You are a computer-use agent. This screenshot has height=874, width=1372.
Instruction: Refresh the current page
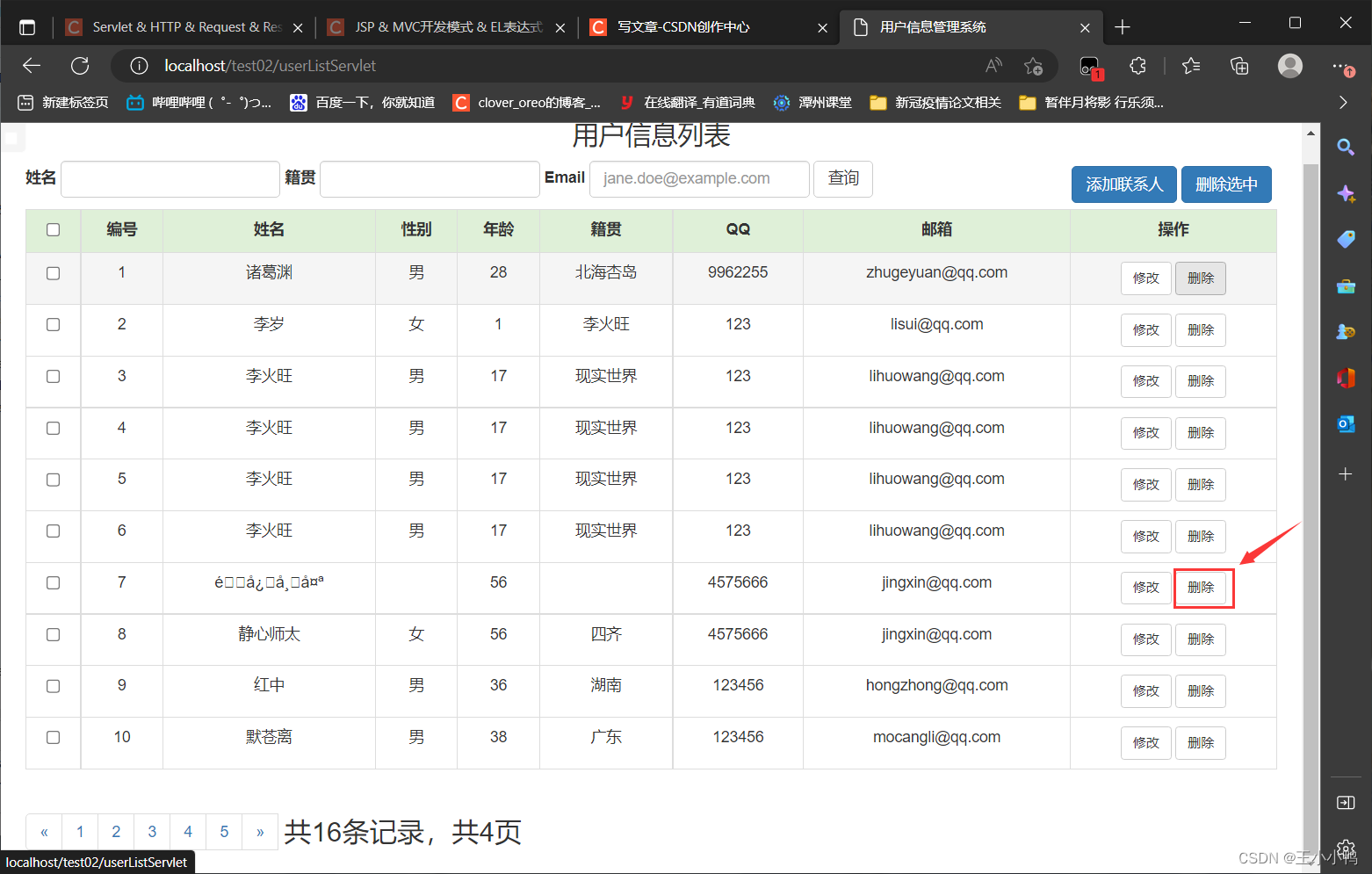[80, 66]
